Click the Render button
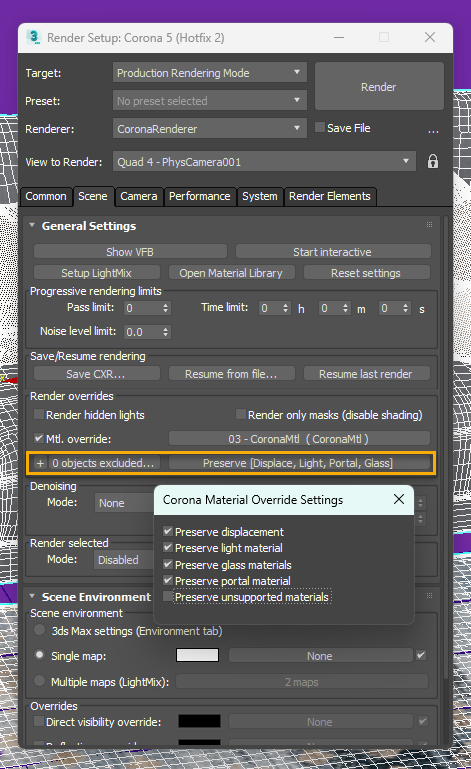471x769 pixels. point(379,86)
